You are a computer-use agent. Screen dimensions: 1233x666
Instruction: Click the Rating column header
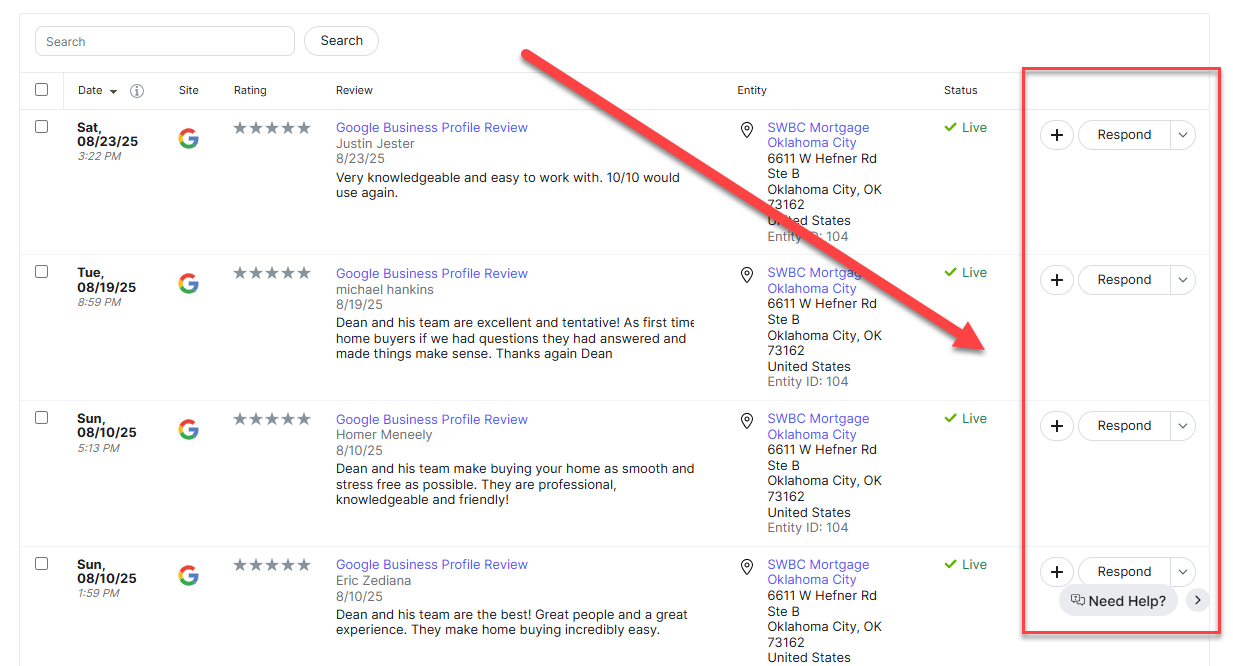[250, 90]
